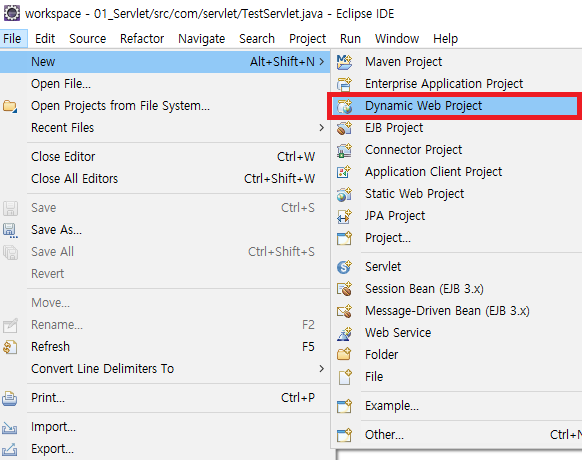The width and height of the screenshot is (582, 460).
Task: Click the new Folder icon
Action: (x=344, y=355)
